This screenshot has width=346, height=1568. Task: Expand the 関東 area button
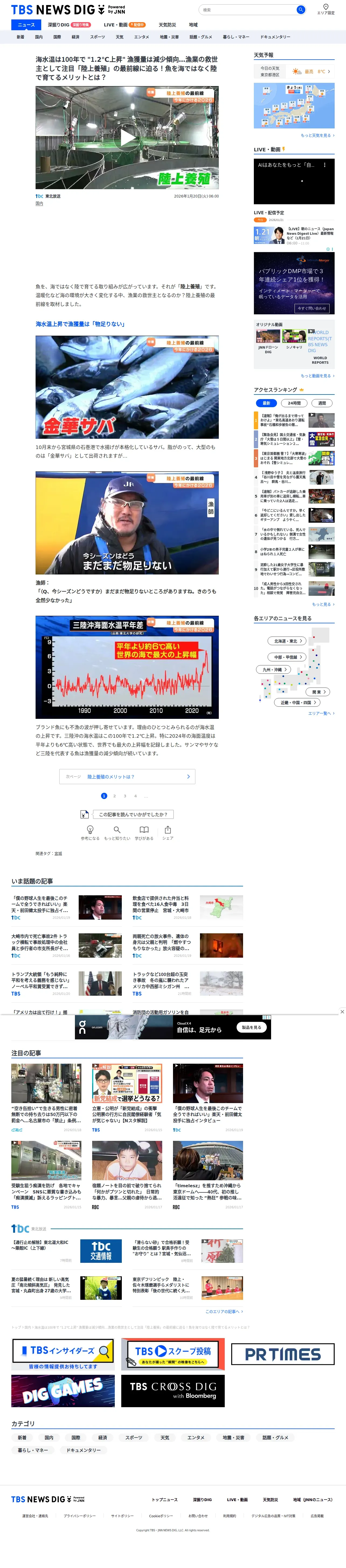pos(319,692)
